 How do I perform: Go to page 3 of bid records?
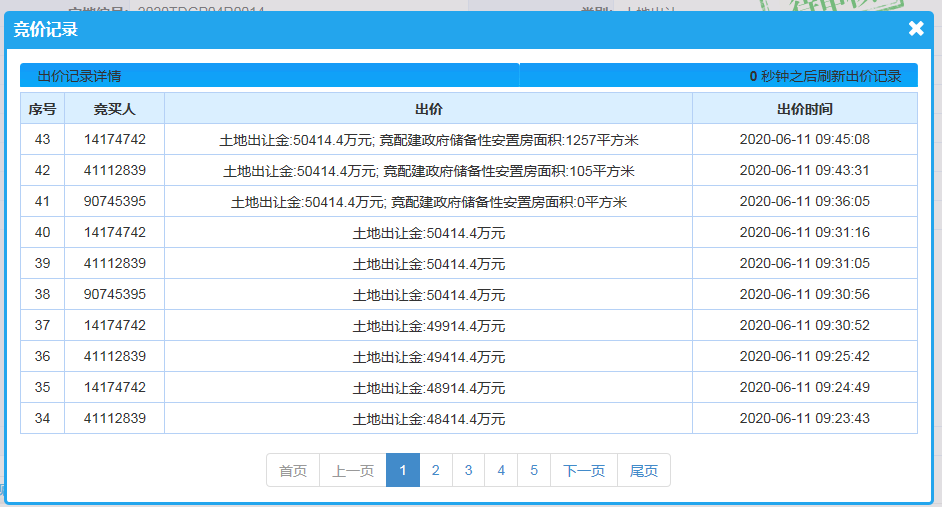click(x=468, y=471)
